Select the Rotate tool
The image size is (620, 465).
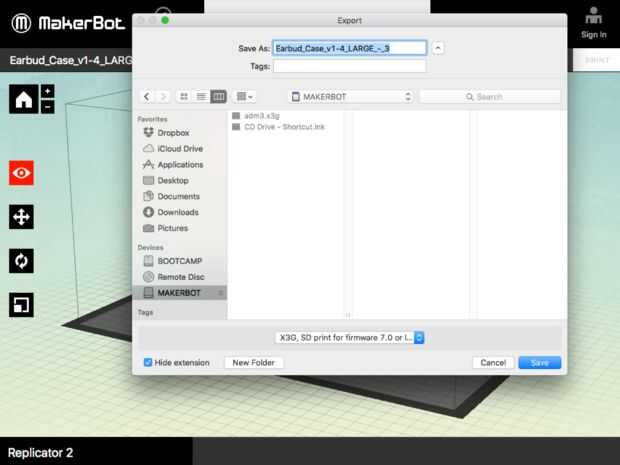[21, 261]
